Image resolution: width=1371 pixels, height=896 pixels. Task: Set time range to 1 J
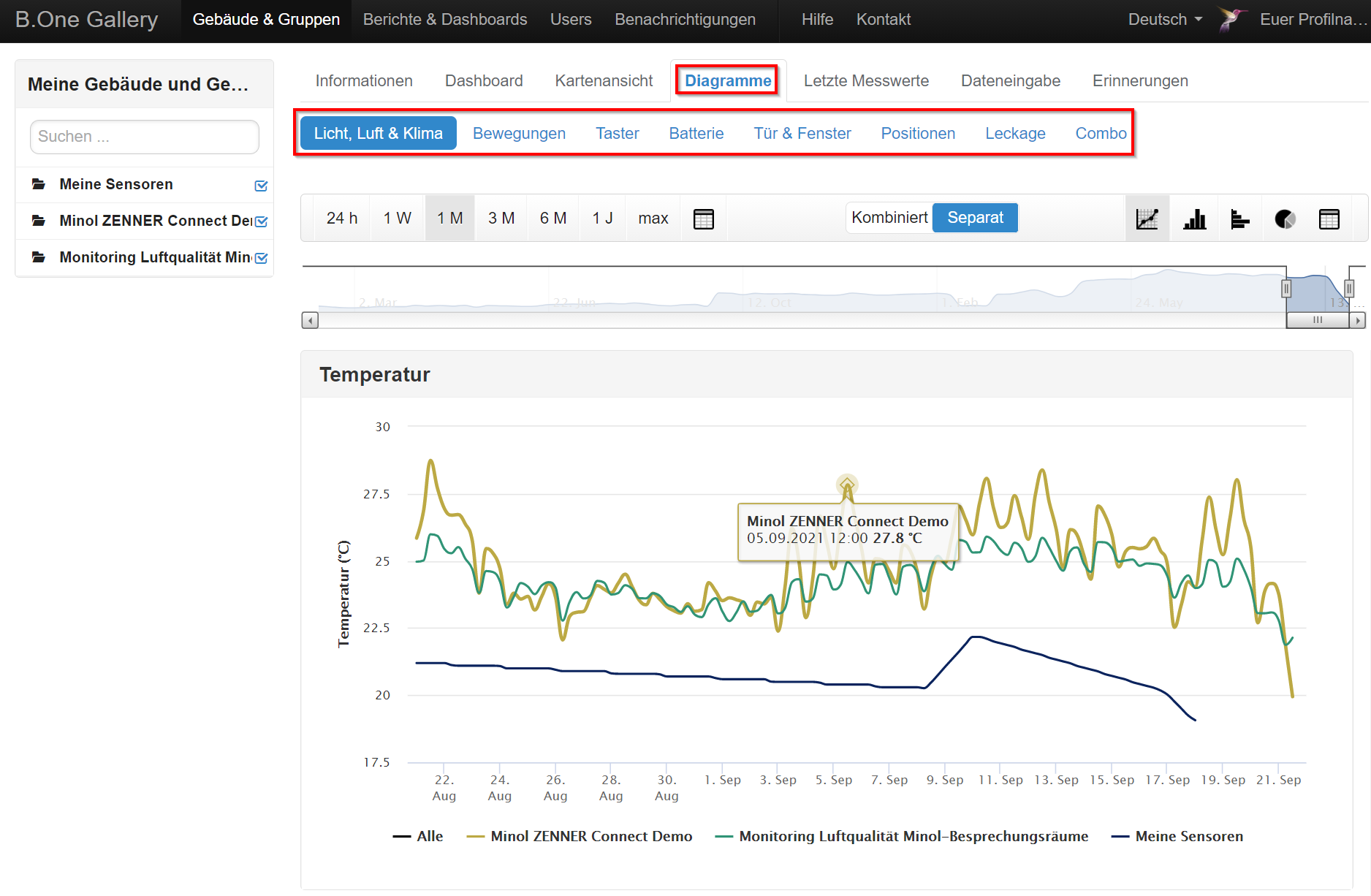pyautogui.click(x=602, y=219)
